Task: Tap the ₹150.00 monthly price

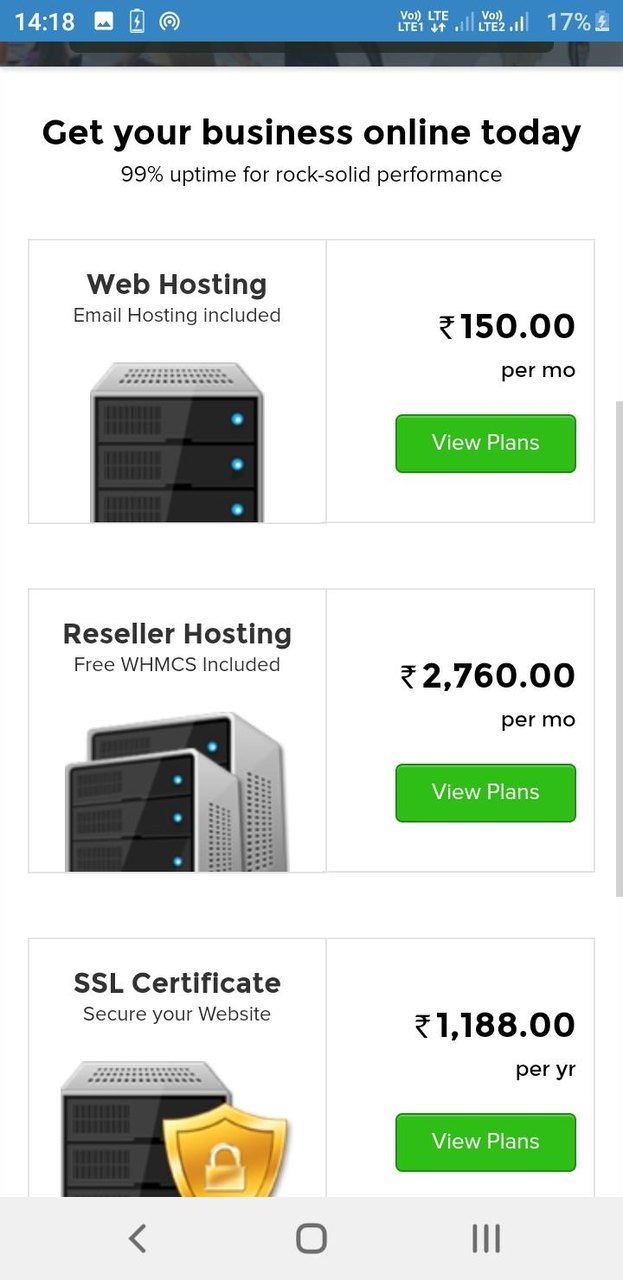Action: click(510, 326)
